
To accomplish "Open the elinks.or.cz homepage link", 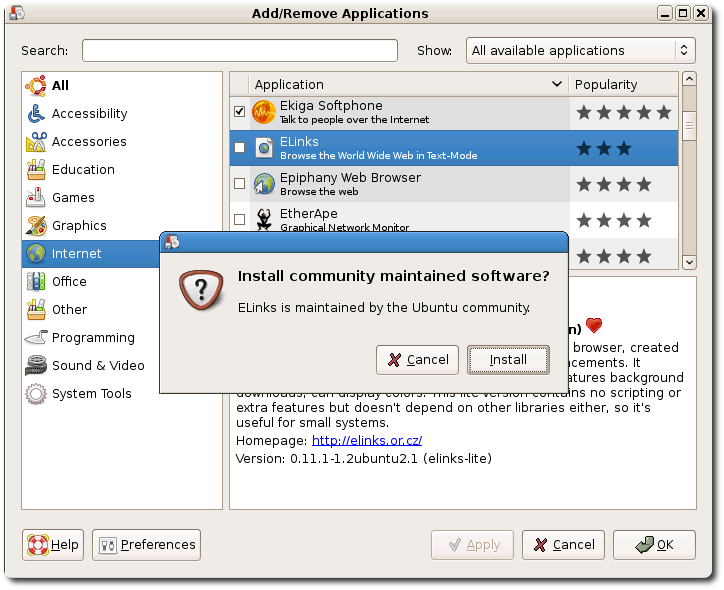I will coord(367,440).
